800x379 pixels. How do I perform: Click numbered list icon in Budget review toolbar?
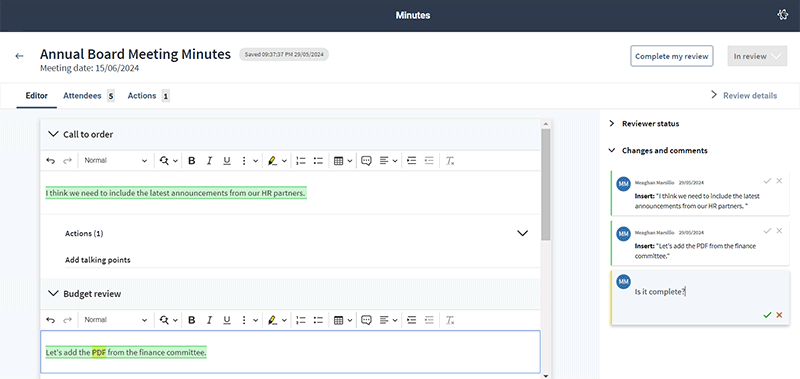coord(301,320)
